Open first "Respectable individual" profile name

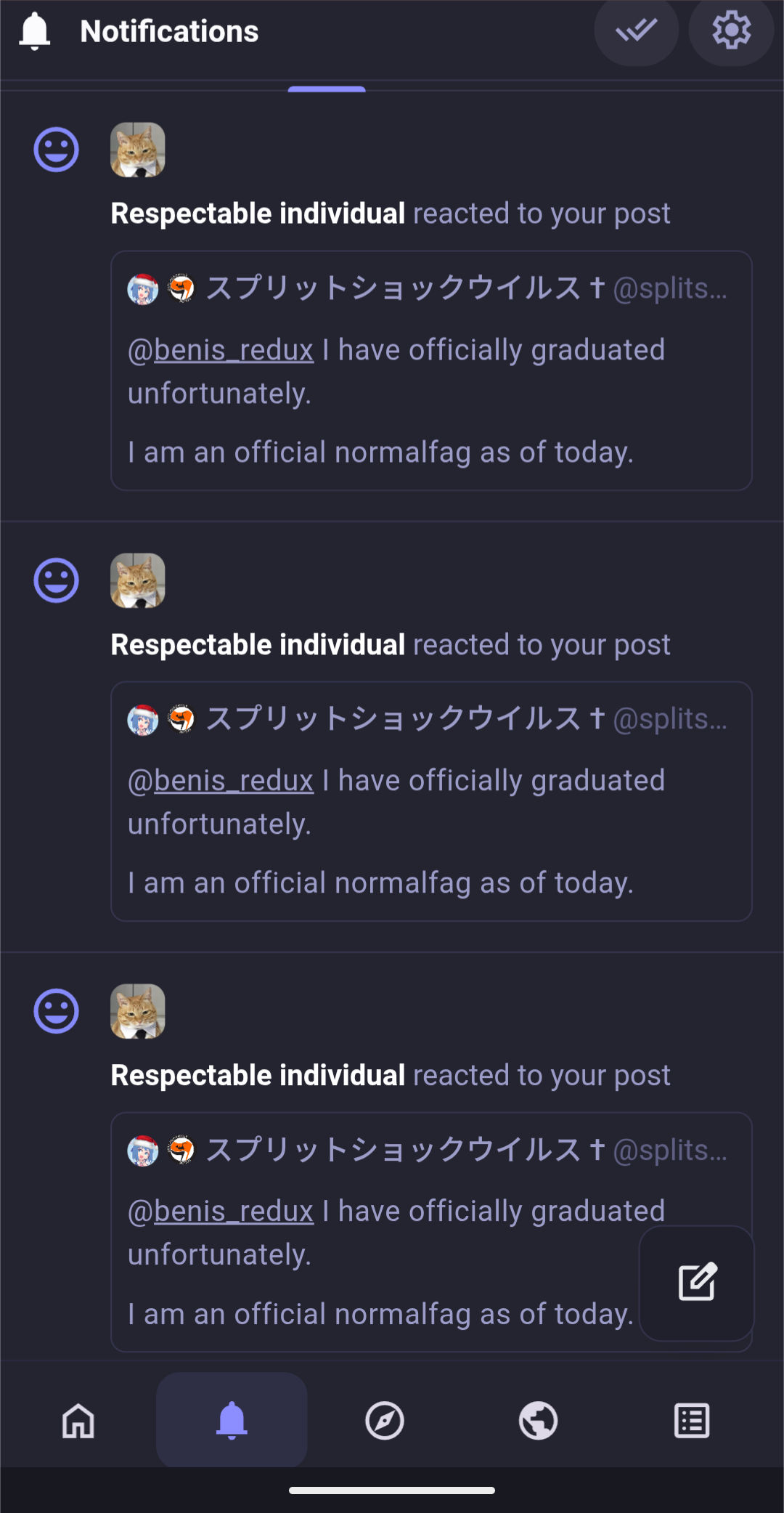(258, 214)
